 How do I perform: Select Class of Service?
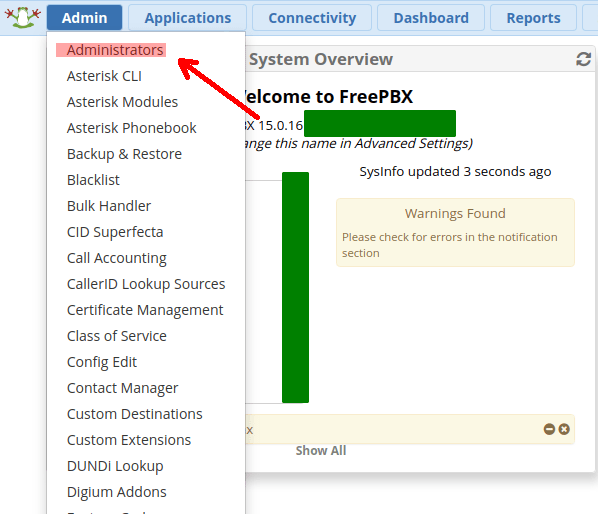point(117,336)
